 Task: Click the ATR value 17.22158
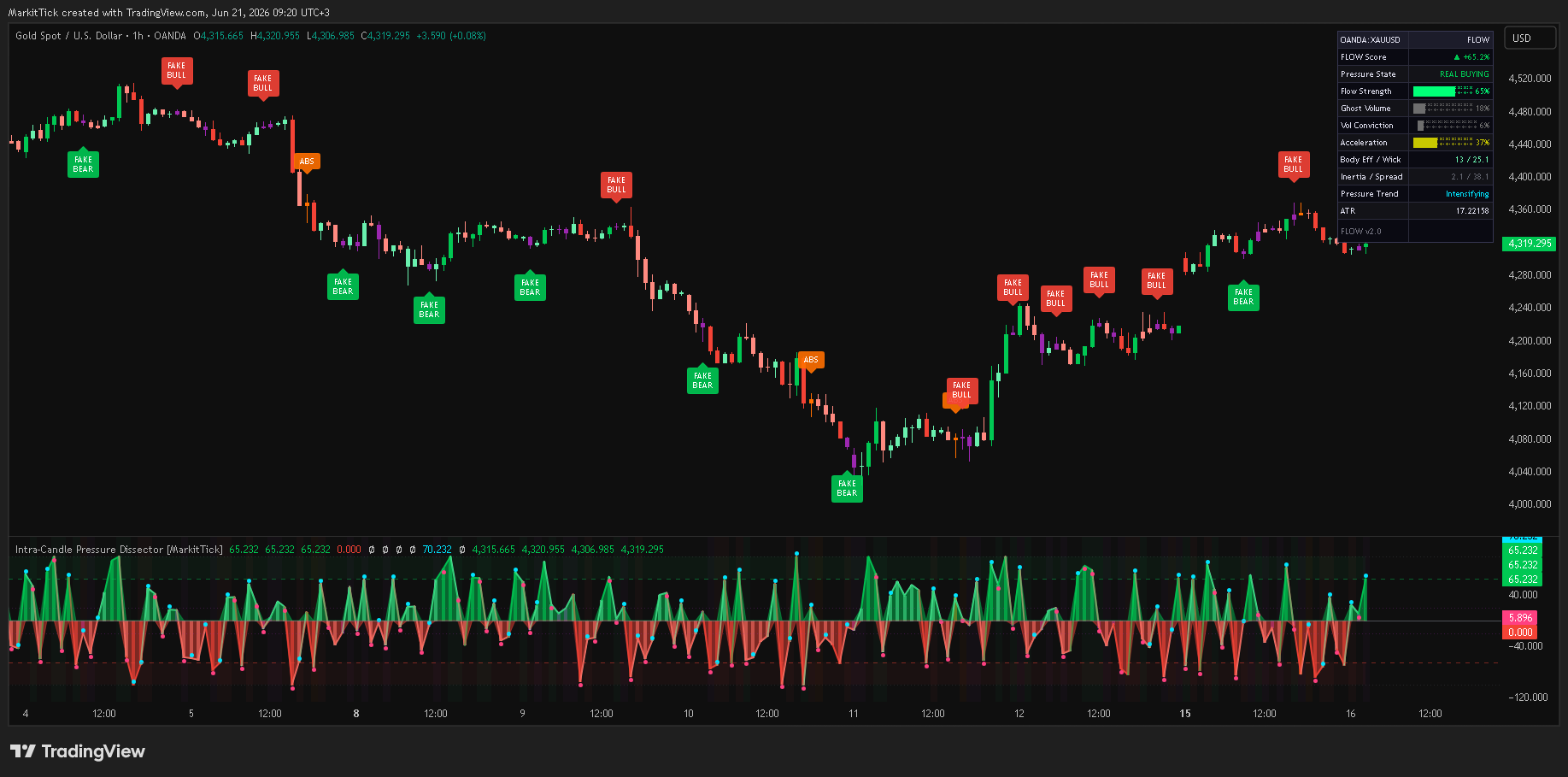(1472, 211)
